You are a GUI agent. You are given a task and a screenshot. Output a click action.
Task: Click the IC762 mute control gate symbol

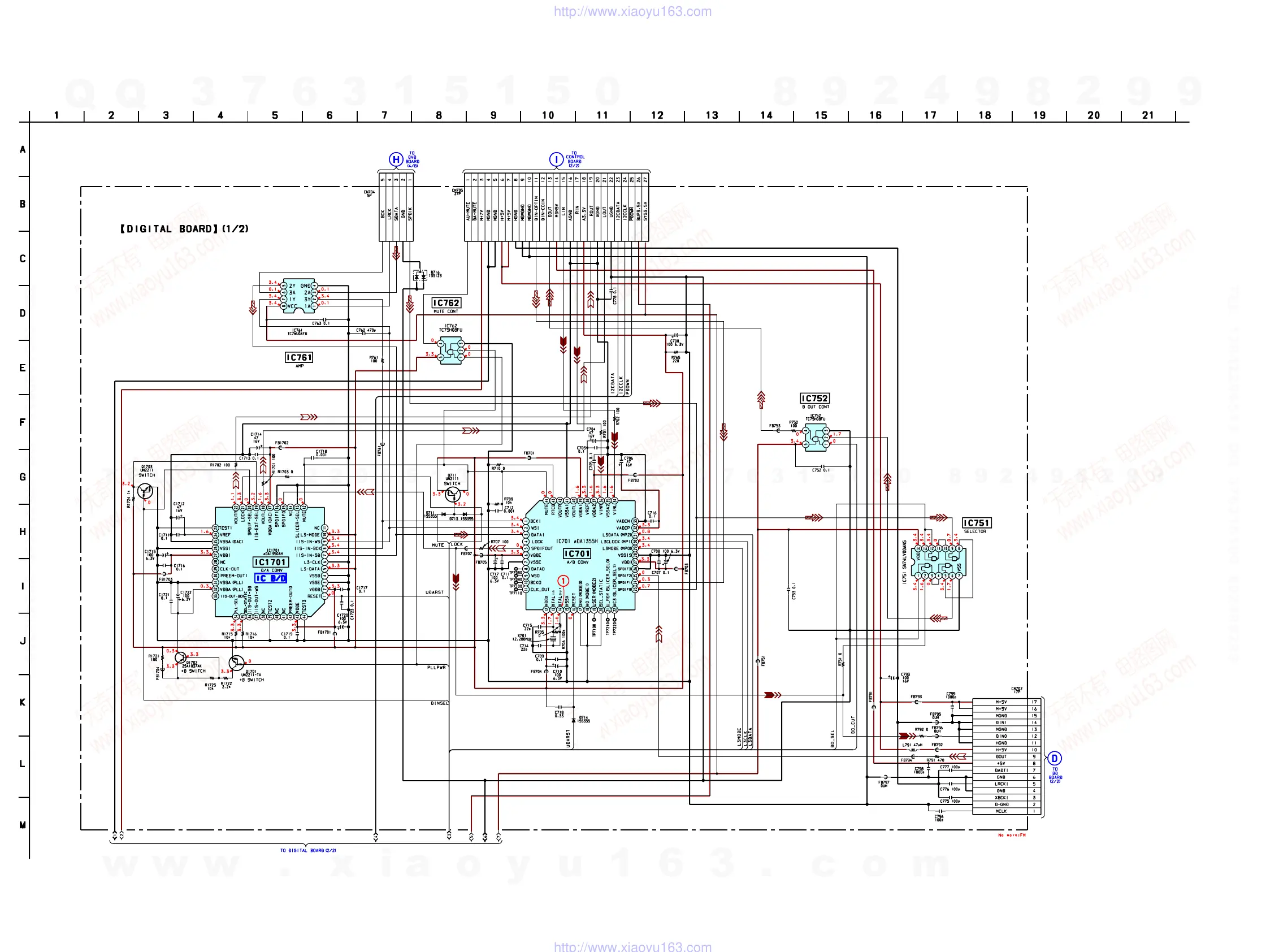click(451, 351)
